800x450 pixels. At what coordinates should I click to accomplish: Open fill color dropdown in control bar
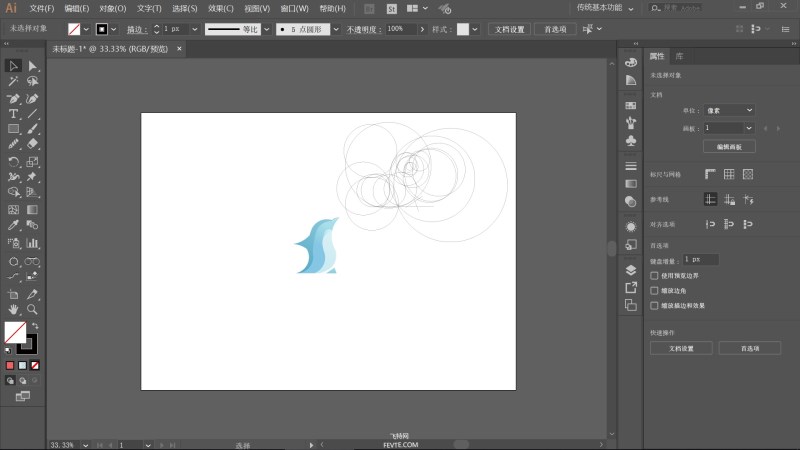pos(86,29)
